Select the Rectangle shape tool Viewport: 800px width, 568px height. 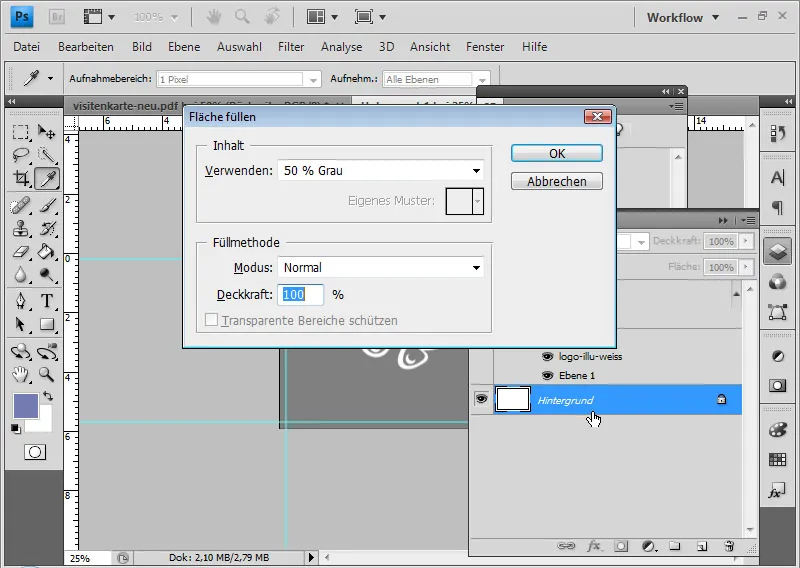(x=47, y=324)
